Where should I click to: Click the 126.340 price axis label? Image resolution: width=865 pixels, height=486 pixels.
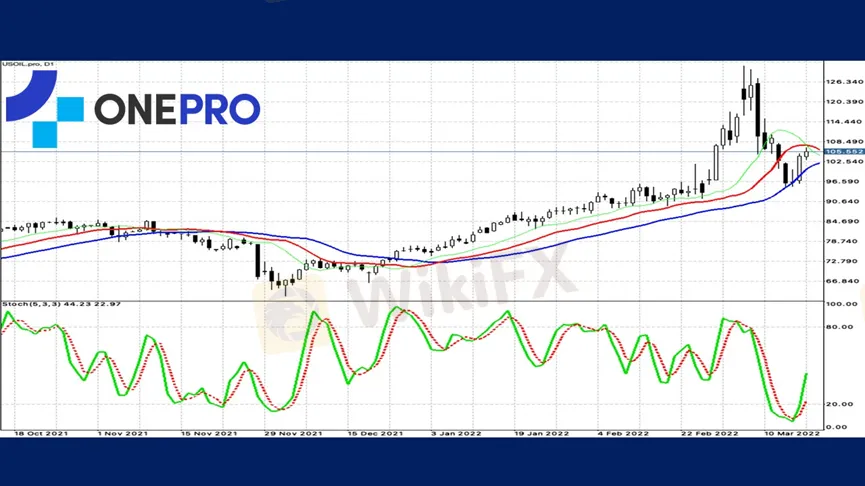point(844,82)
